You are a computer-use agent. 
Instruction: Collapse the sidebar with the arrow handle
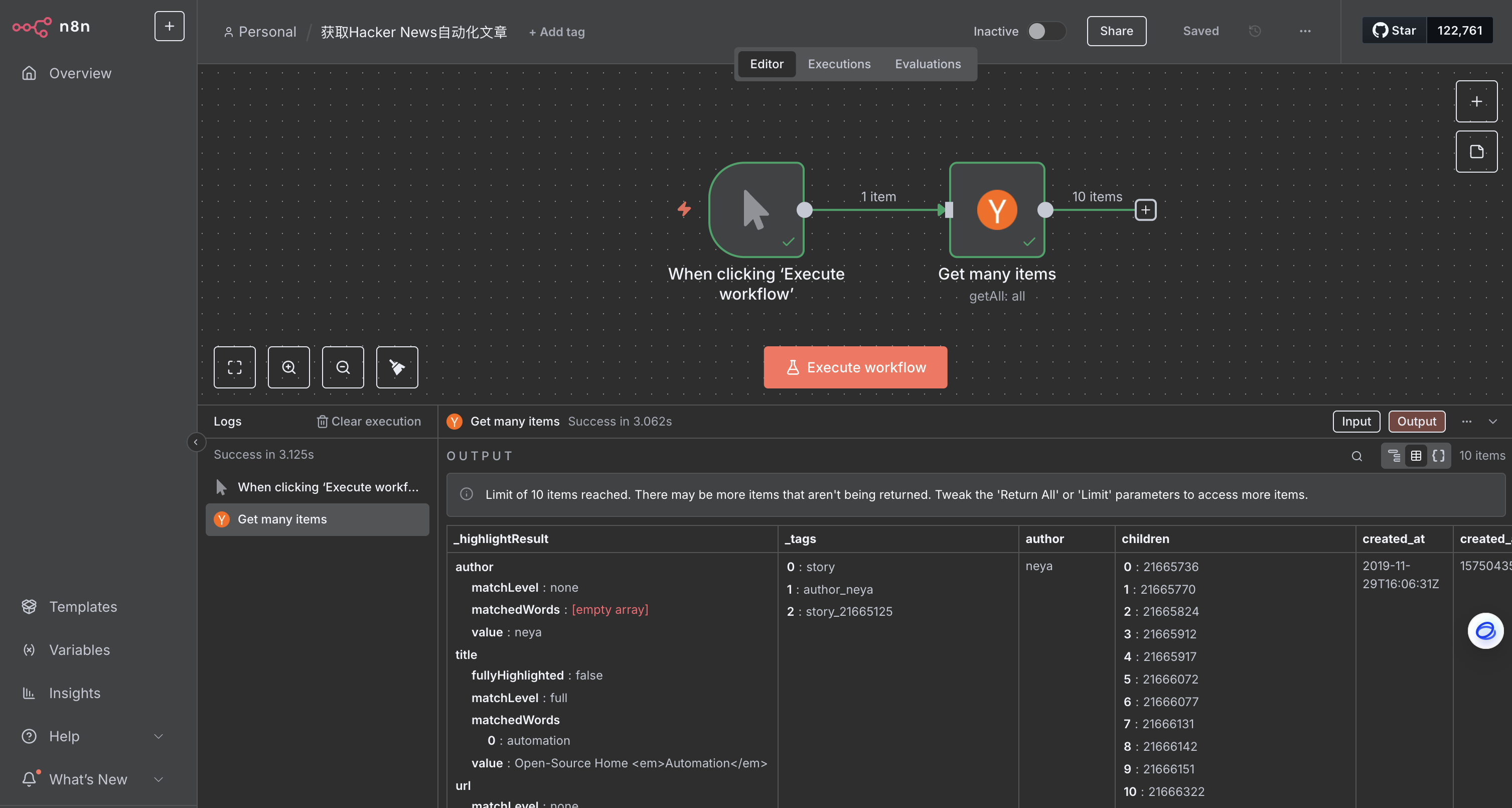pos(196,442)
